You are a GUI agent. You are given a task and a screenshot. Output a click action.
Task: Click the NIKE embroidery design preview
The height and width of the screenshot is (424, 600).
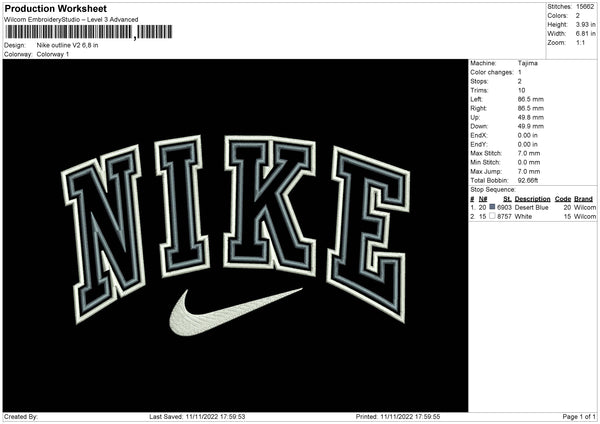235,235
